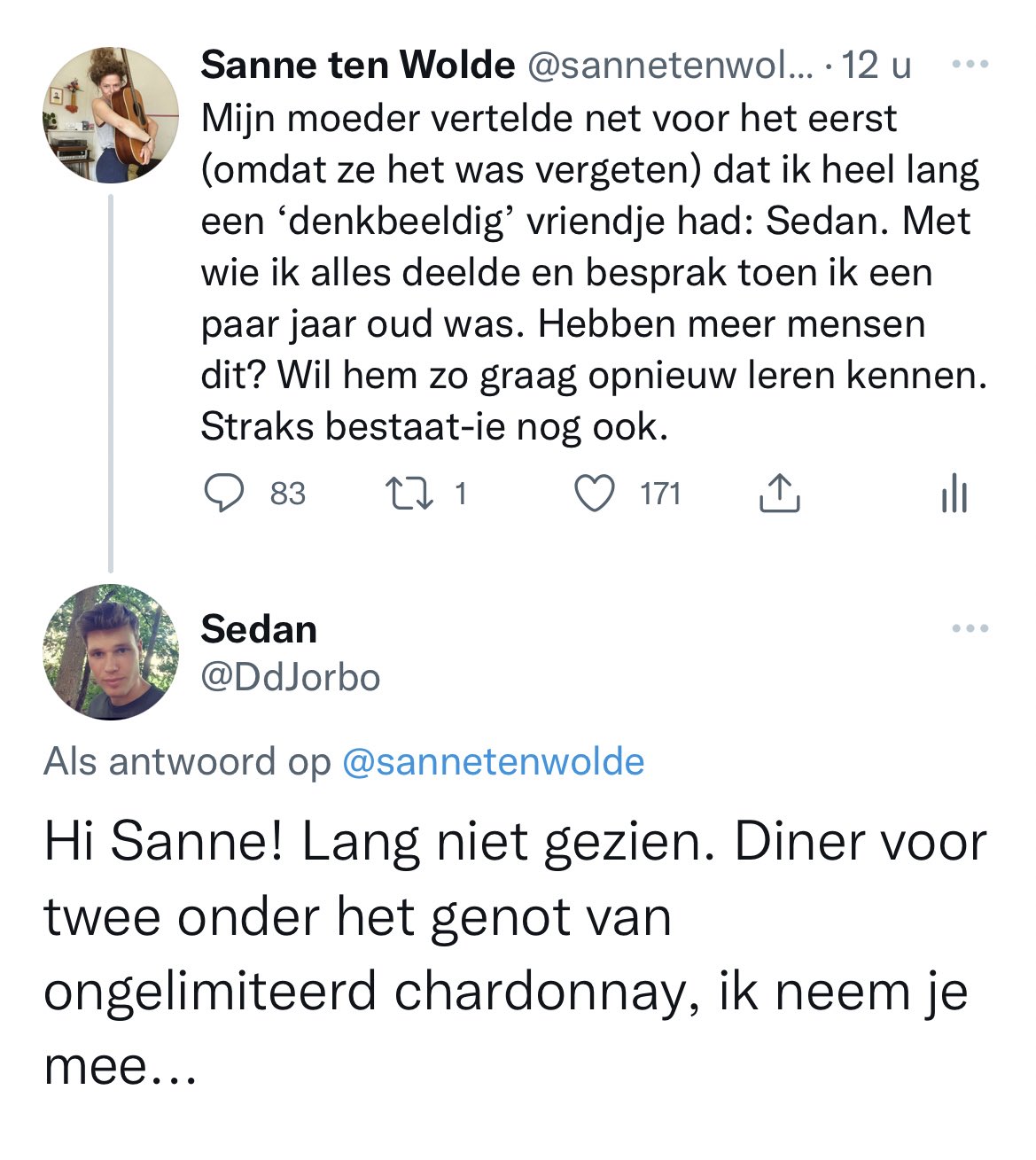This screenshot has width=1036, height=1160.
Task: Click the 171 likes count
Action: (660, 494)
